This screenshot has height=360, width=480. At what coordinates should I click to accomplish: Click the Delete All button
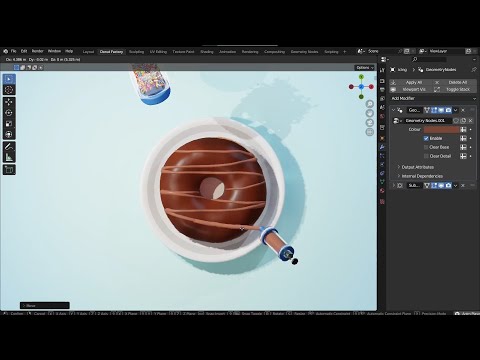click(x=455, y=82)
